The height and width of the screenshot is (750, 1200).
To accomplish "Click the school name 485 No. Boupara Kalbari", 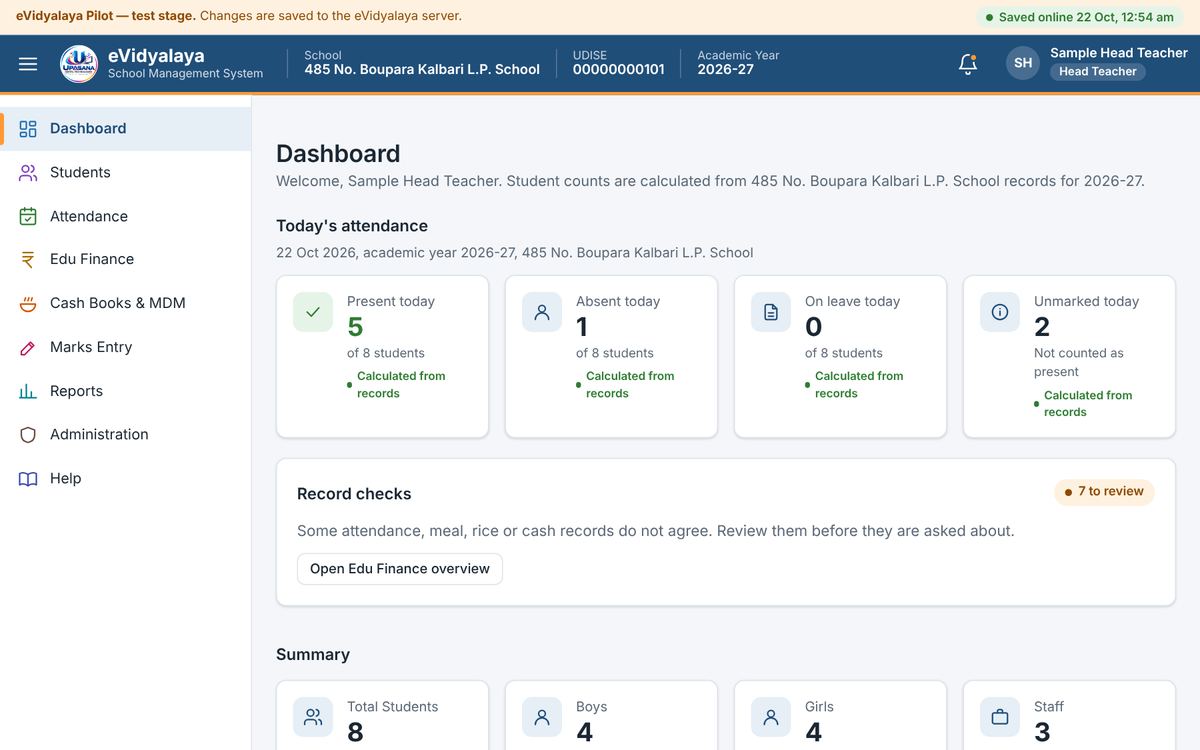I will click(422, 70).
